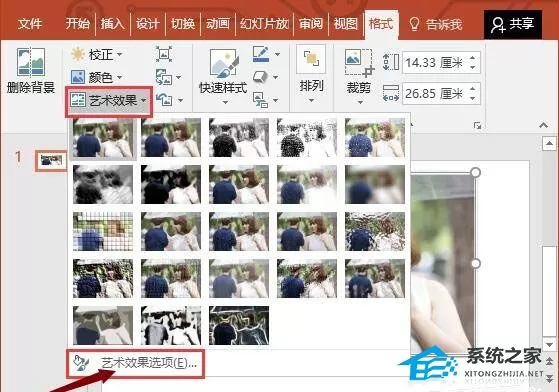Click the Share (共享) button
The width and height of the screenshot is (559, 392).
[513, 24]
